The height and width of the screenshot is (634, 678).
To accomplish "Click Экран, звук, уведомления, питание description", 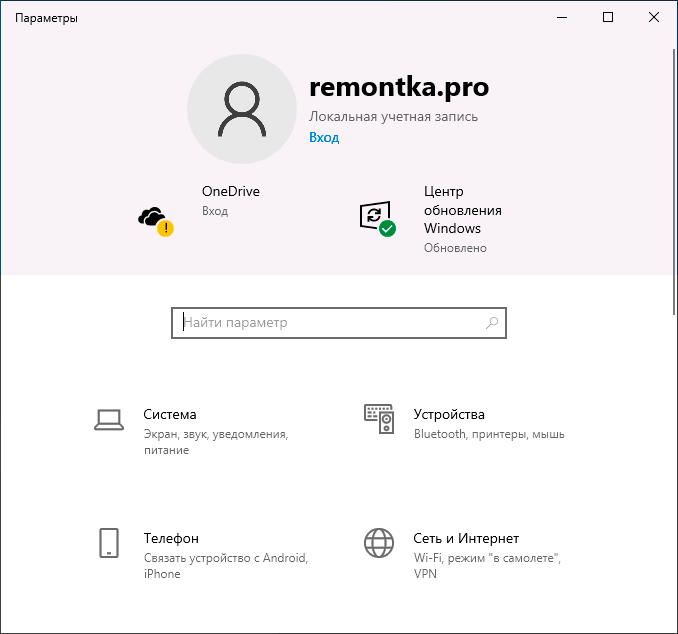I will click(x=216, y=442).
